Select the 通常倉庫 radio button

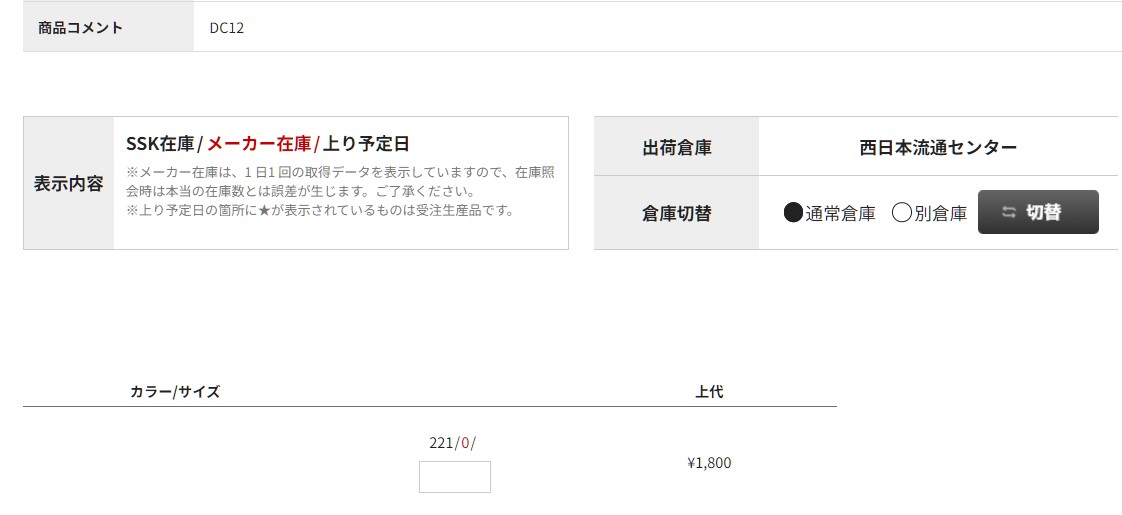click(794, 212)
